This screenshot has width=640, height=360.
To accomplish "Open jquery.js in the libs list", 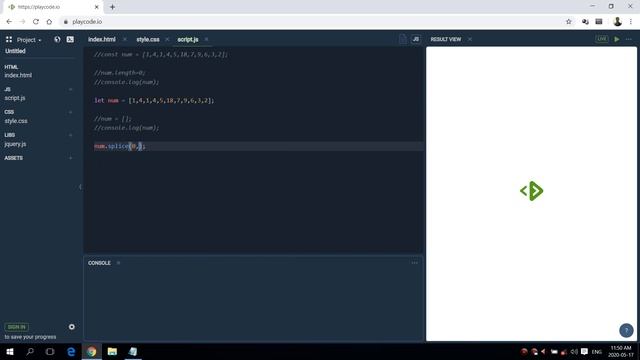I will (15, 144).
